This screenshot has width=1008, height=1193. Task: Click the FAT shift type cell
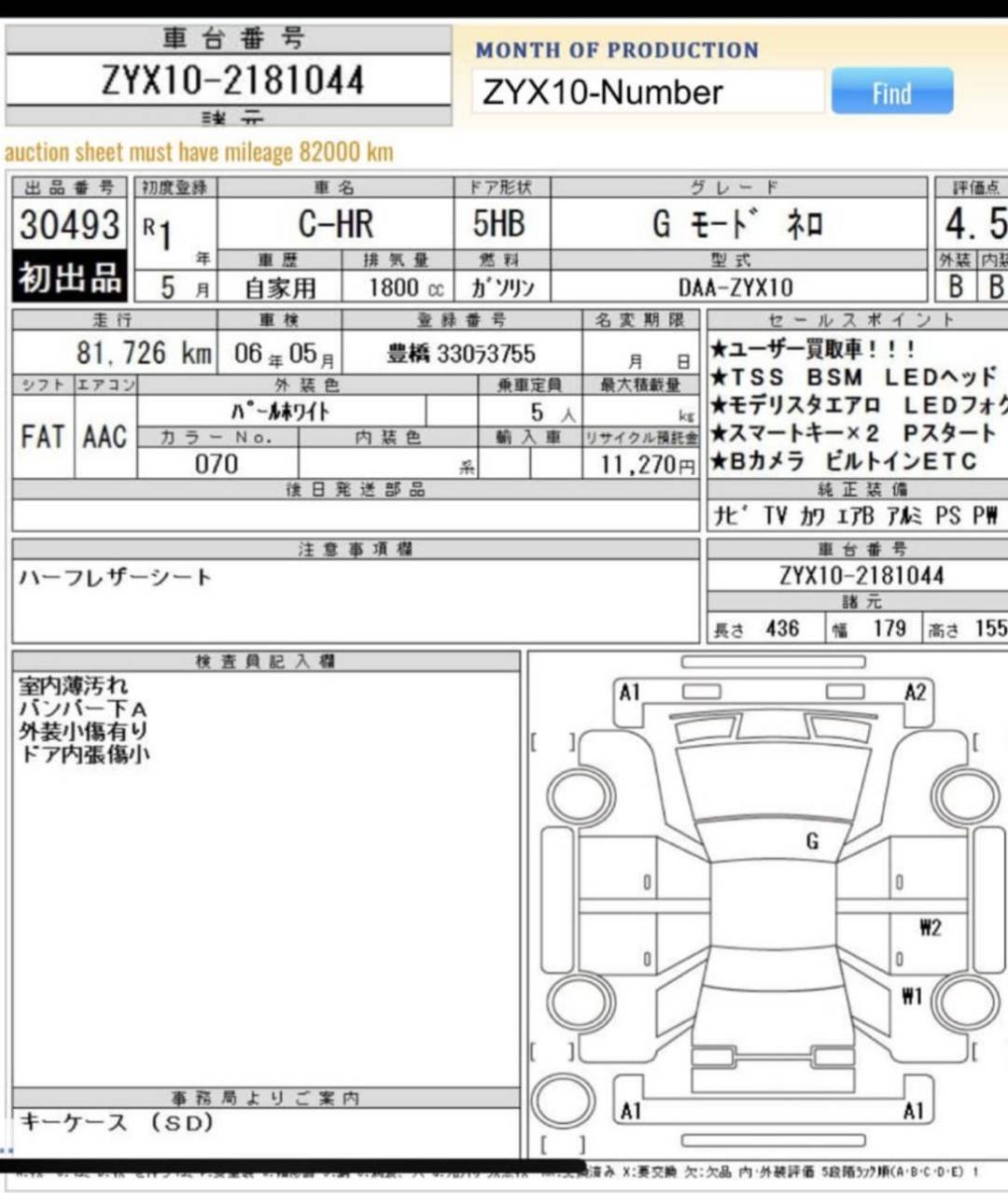(x=43, y=436)
